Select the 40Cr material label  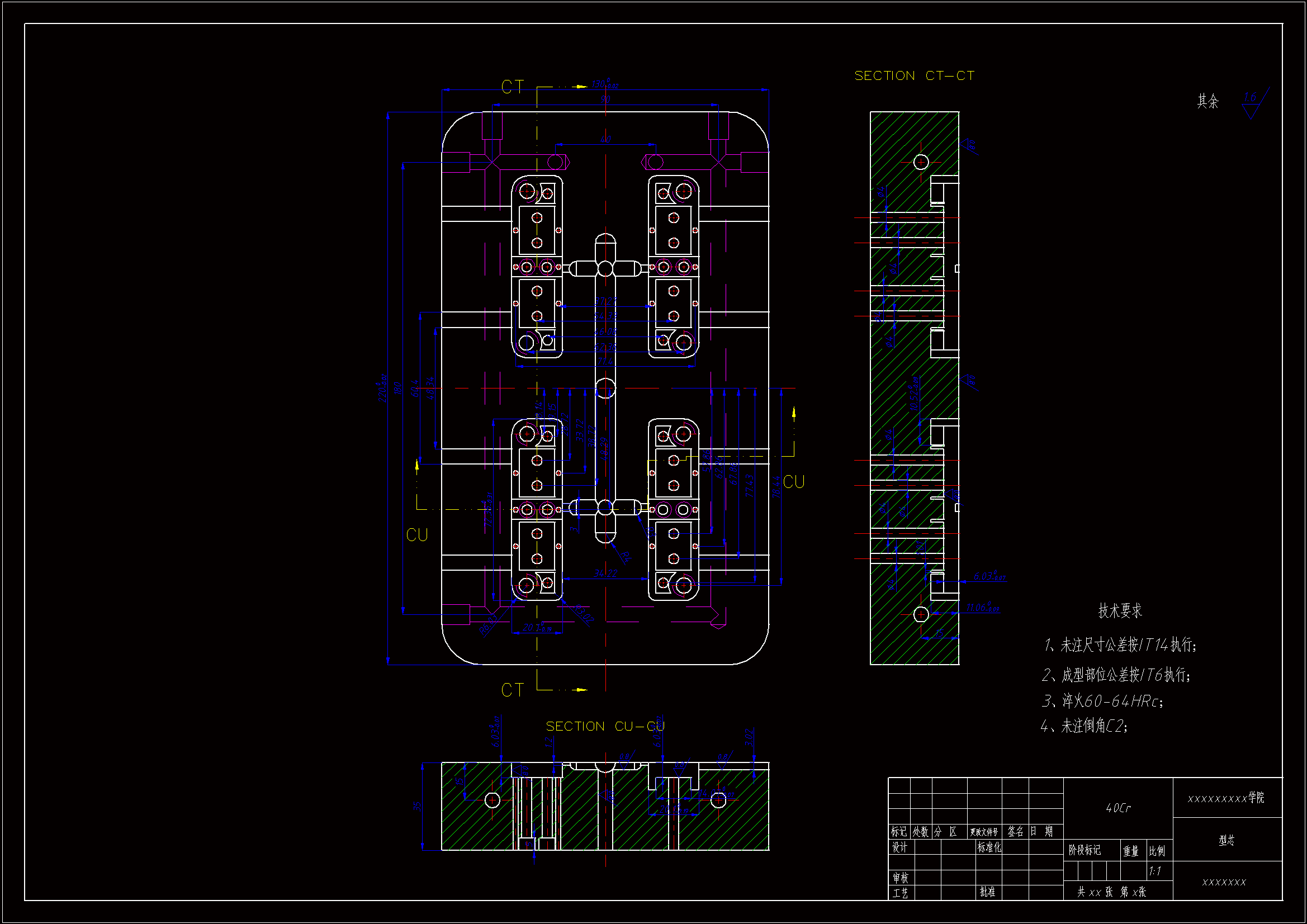click(x=1118, y=808)
